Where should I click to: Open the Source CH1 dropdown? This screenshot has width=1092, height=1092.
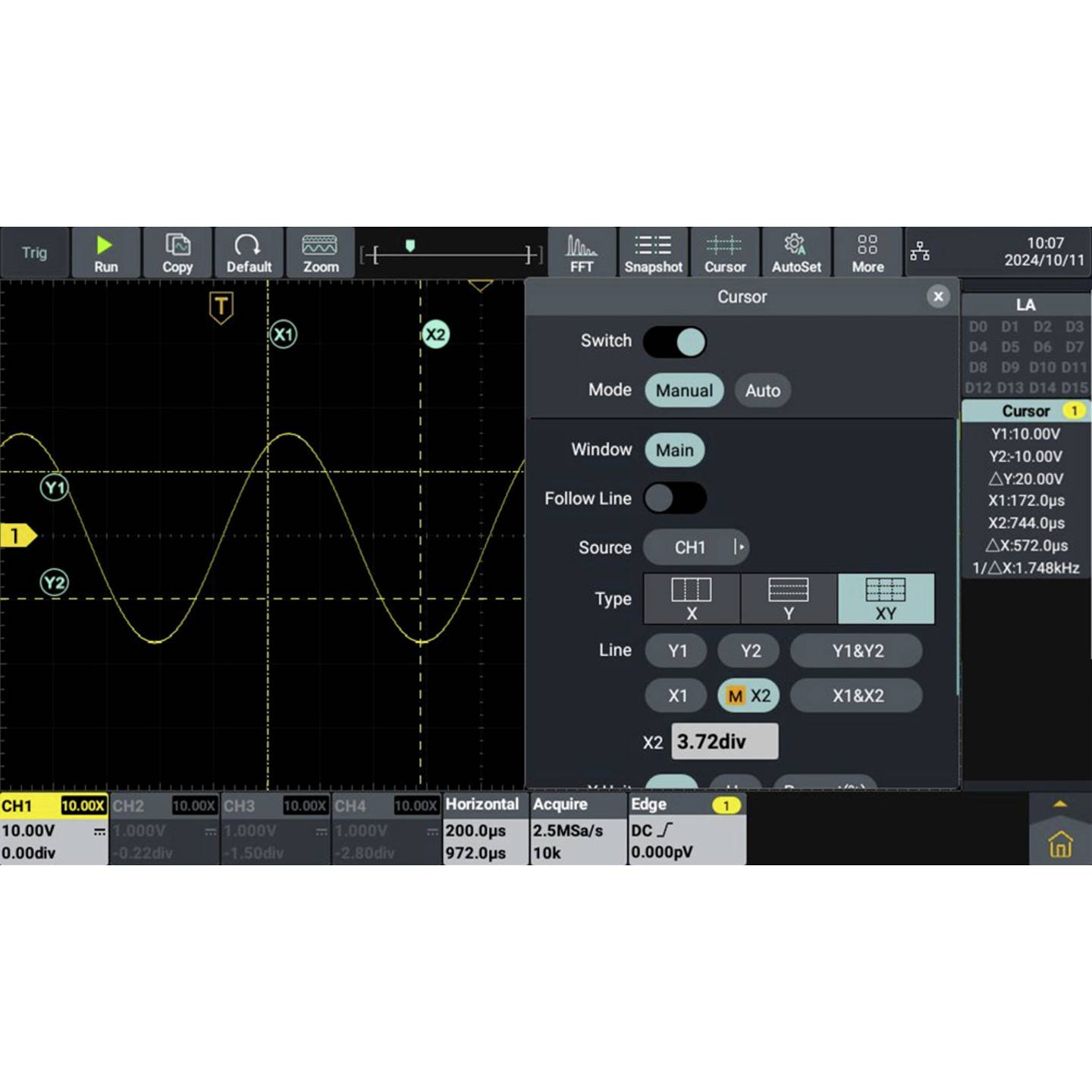coord(696,548)
